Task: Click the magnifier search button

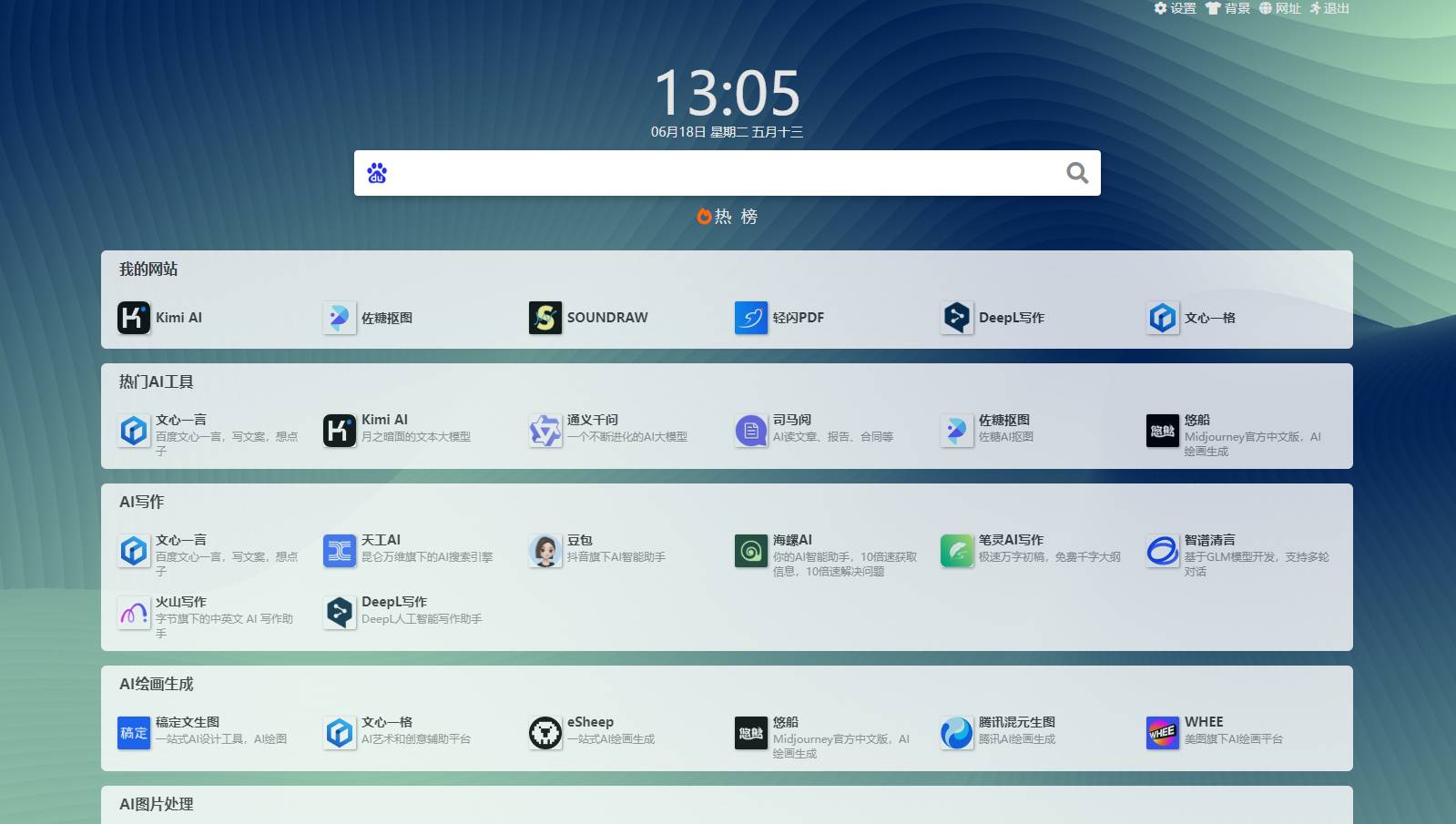Action: [x=1077, y=173]
